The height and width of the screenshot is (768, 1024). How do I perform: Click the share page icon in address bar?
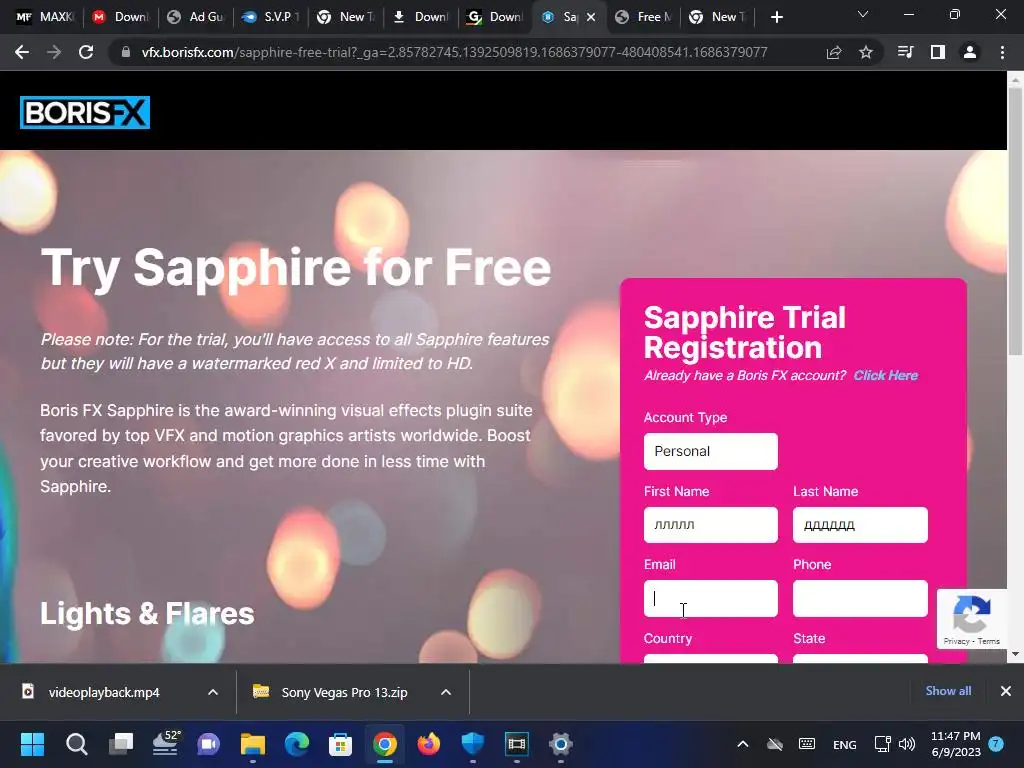pos(834,52)
